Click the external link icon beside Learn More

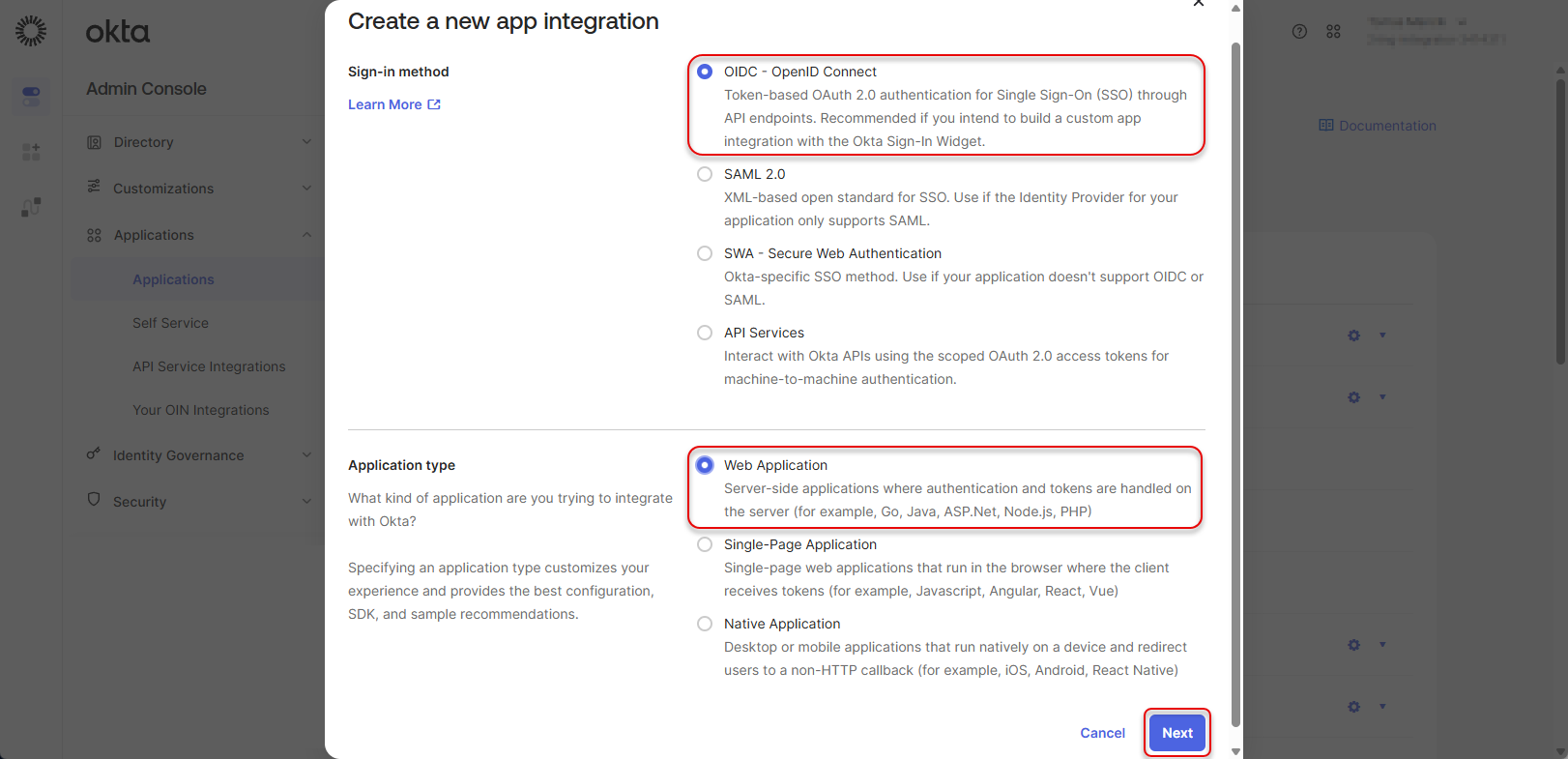(434, 104)
